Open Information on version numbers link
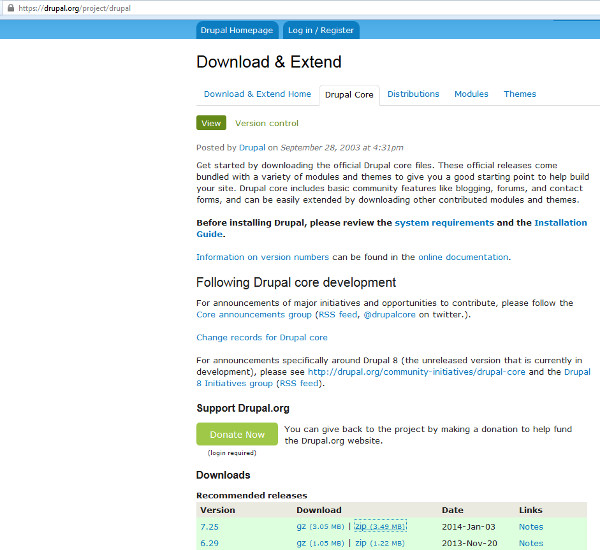 262,257
